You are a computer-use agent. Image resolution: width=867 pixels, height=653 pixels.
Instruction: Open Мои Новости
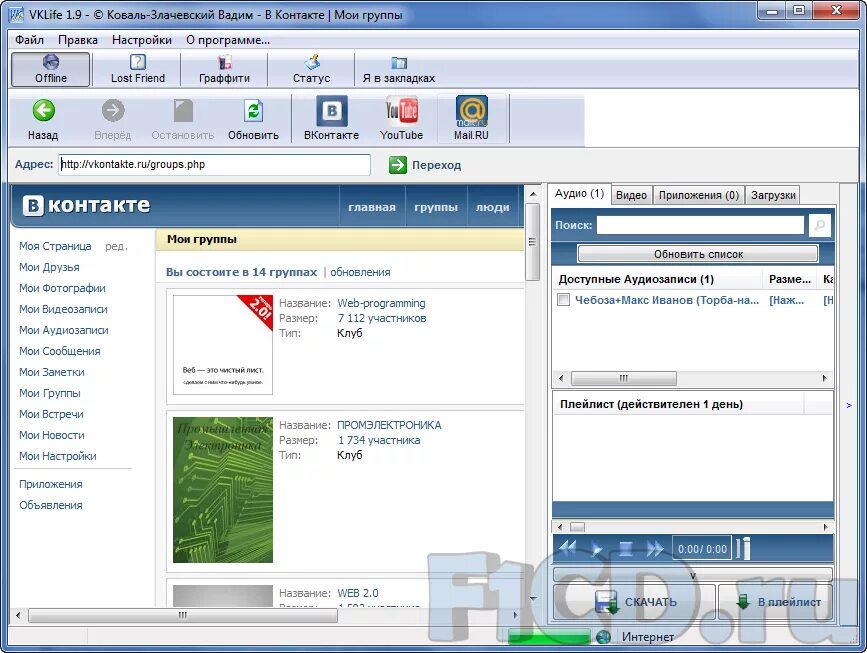pos(51,435)
